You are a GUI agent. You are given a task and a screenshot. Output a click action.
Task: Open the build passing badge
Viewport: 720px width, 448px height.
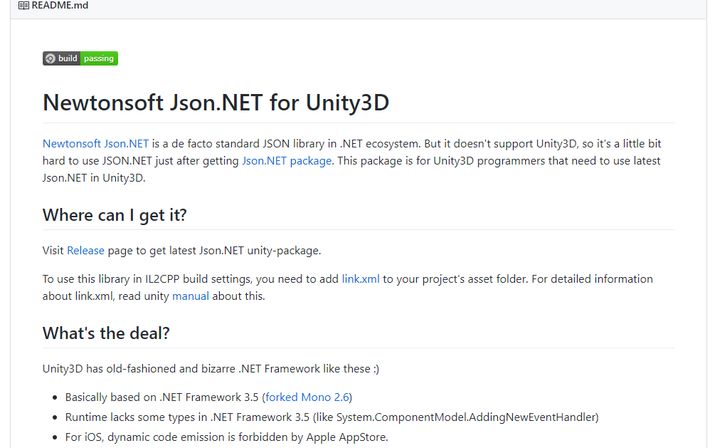click(x=80, y=58)
